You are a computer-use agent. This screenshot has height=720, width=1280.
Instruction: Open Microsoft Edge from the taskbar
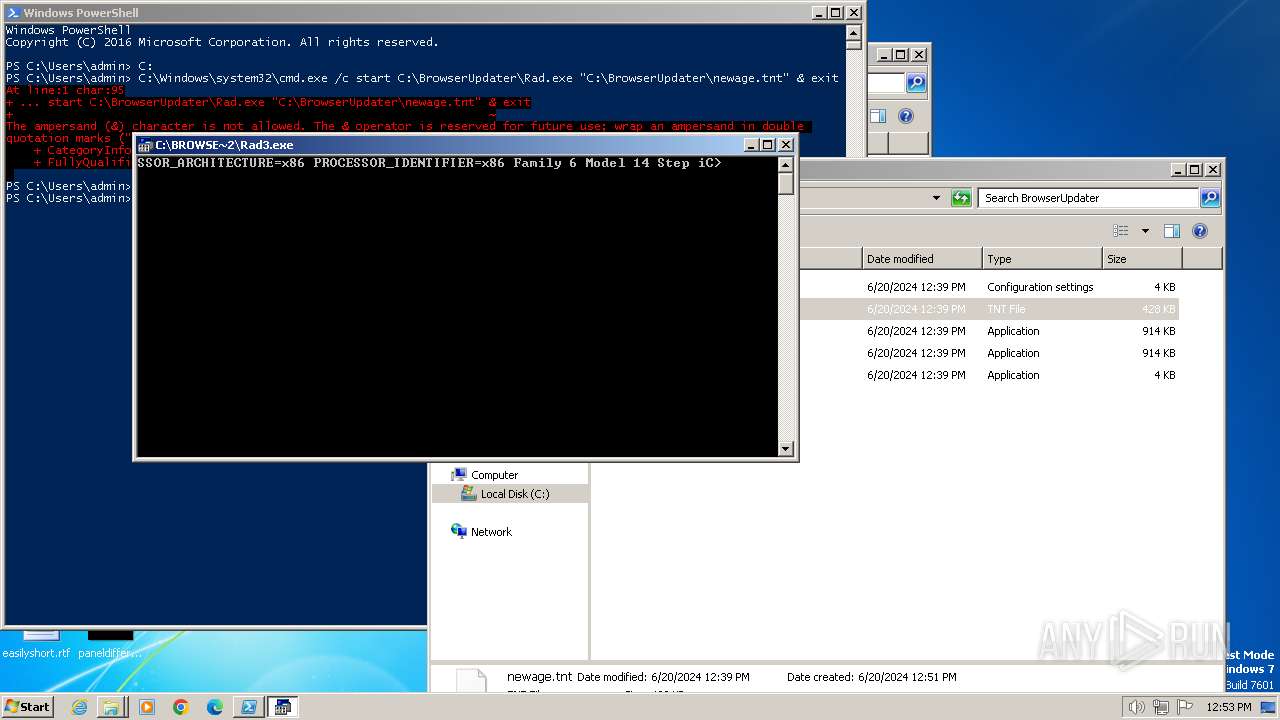pos(214,706)
